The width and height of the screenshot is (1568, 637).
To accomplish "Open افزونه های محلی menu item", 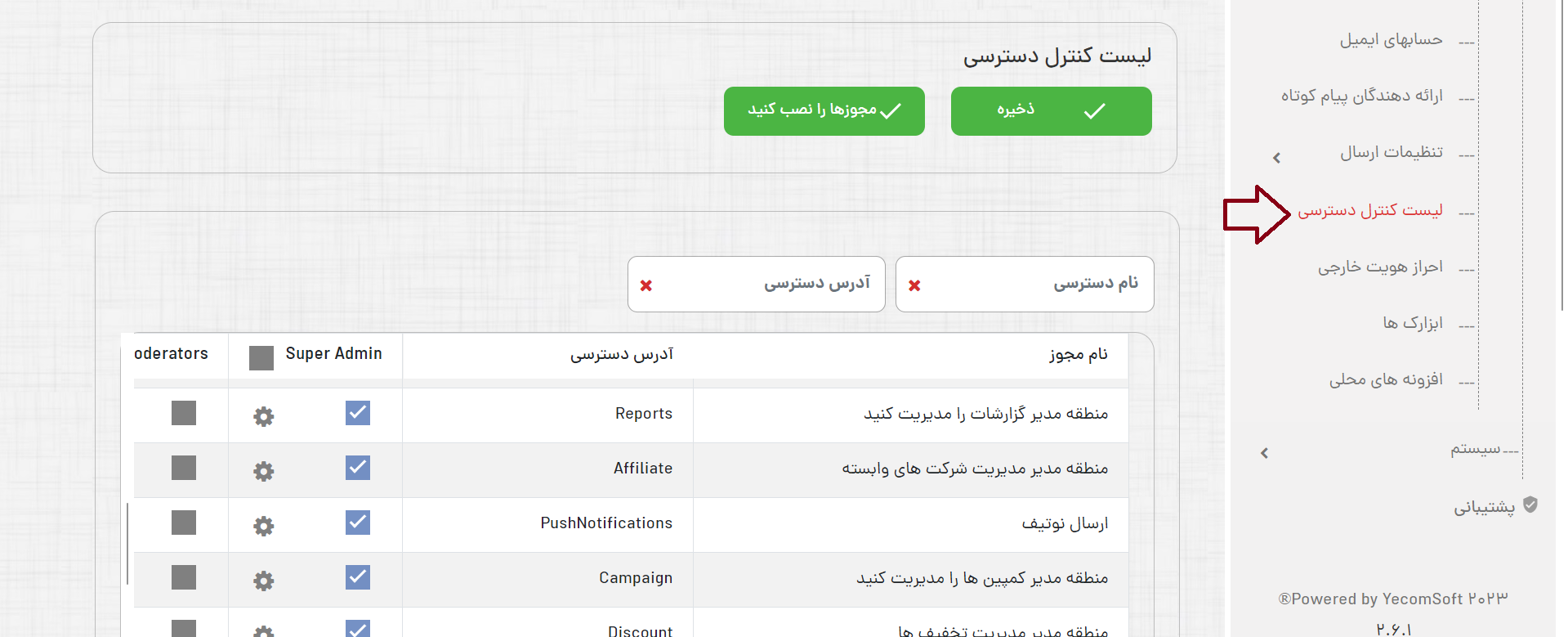I will [1386, 380].
